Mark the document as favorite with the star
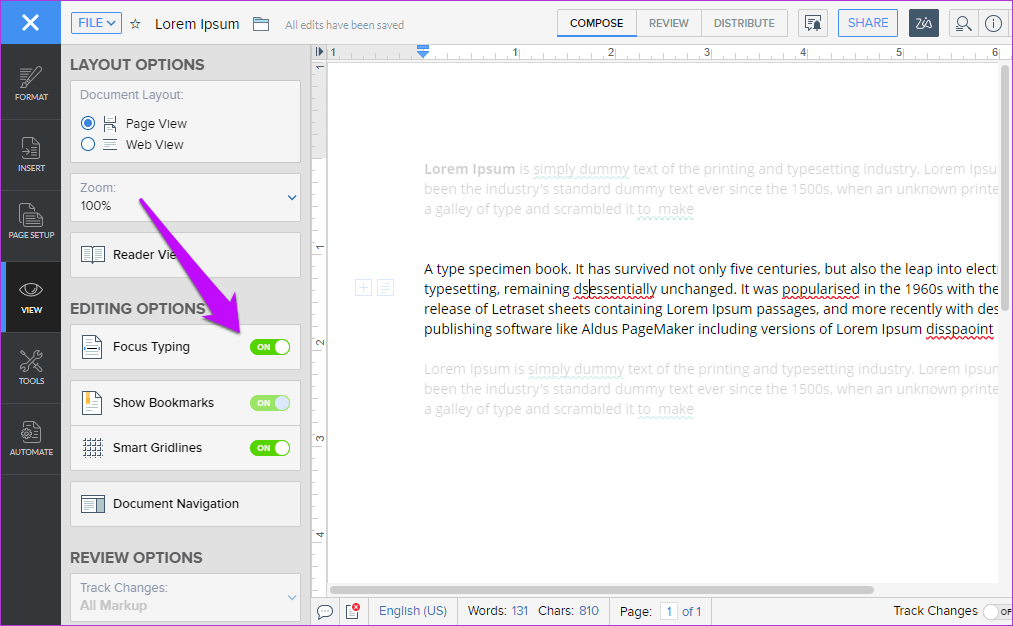 pos(135,24)
